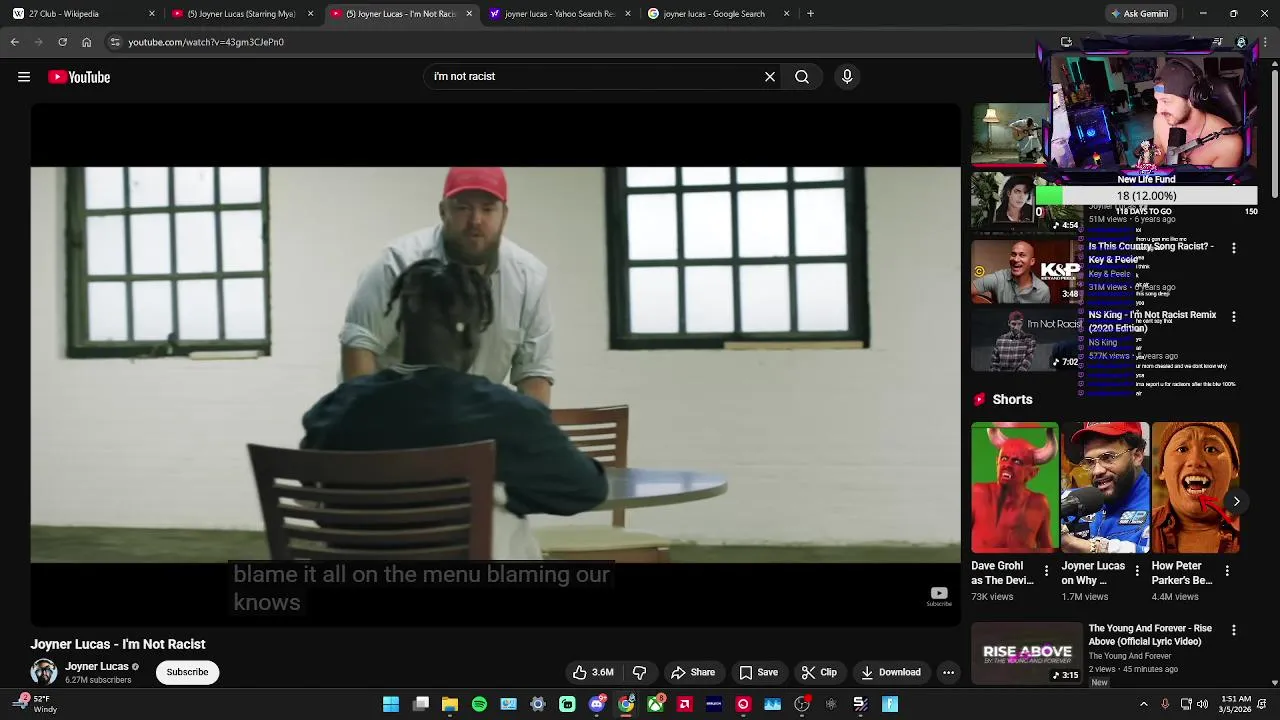Save the video to a playlist

click(758, 672)
